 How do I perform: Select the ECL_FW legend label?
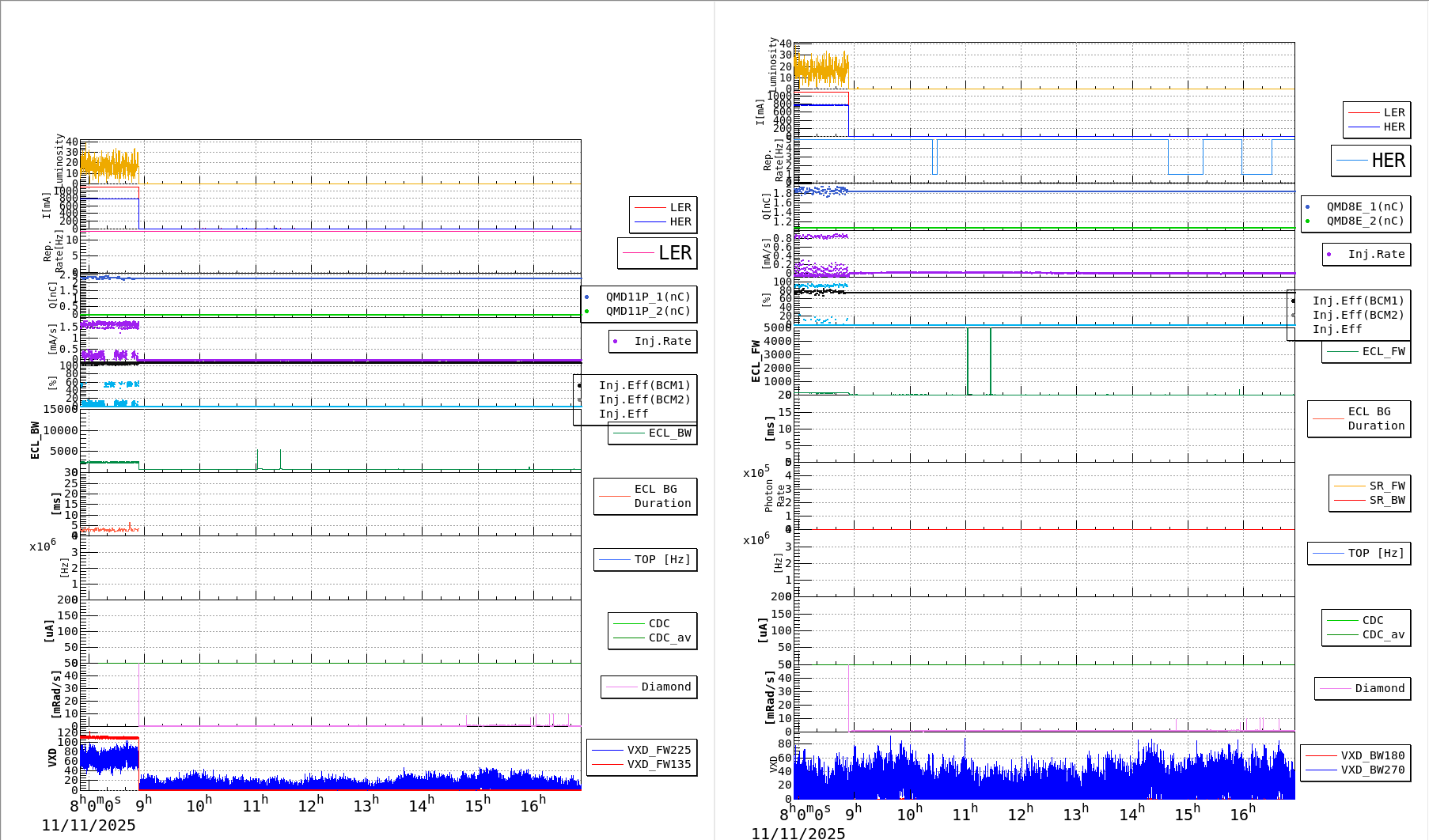point(1383,352)
